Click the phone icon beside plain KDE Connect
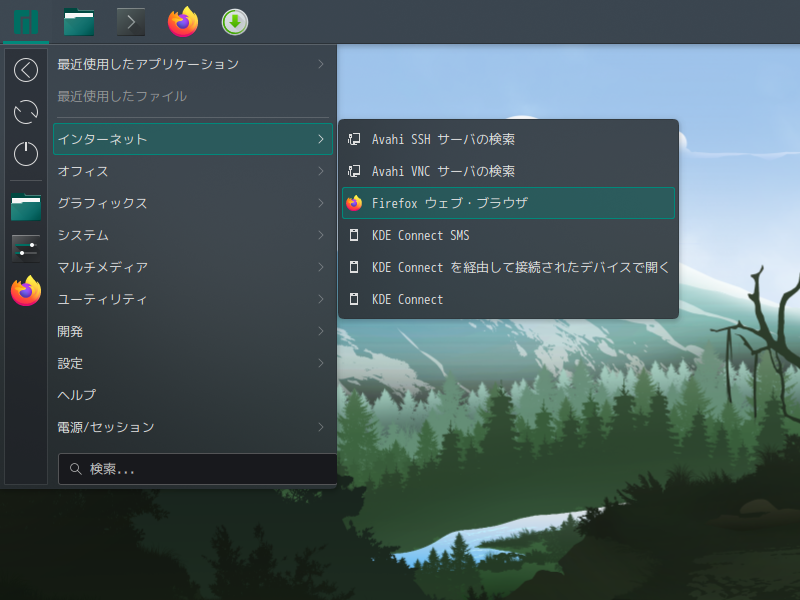The width and height of the screenshot is (800, 600). click(x=354, y=299)
